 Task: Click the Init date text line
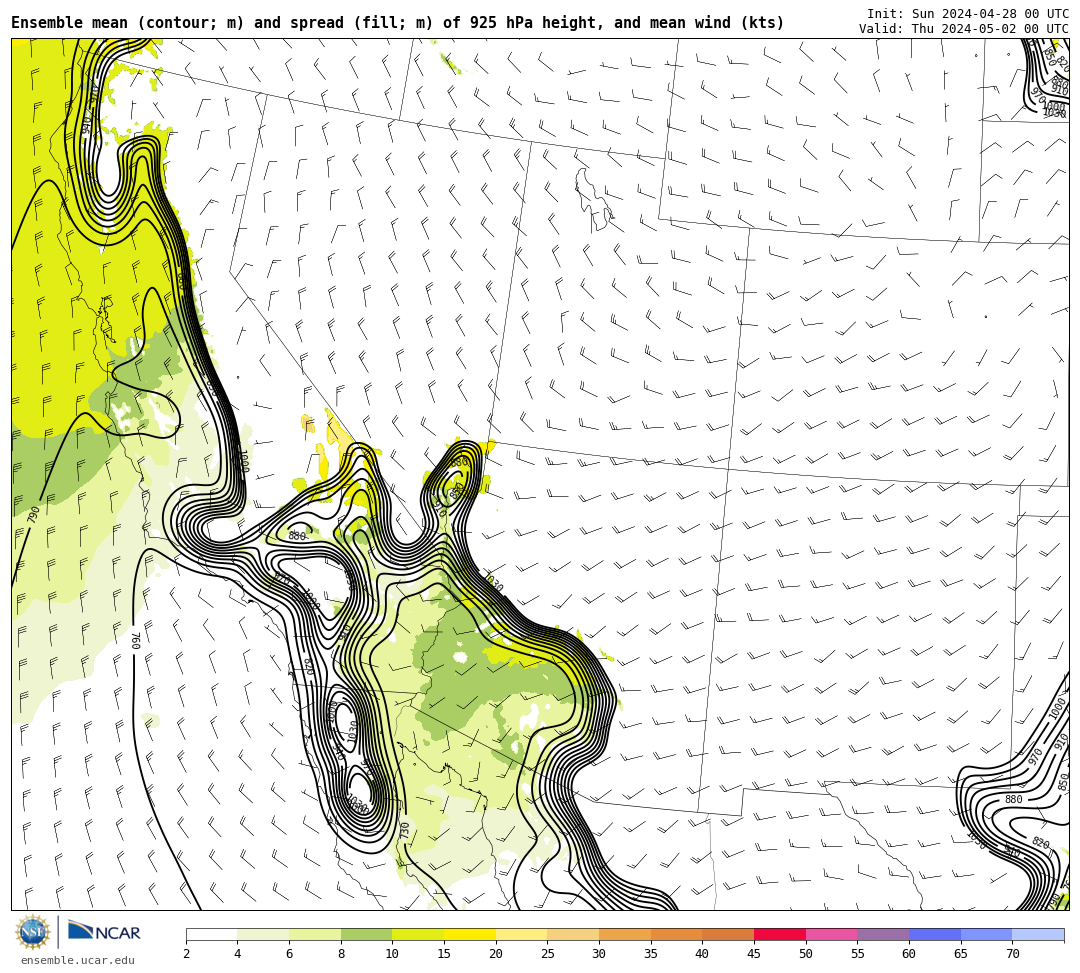[968, 14]
